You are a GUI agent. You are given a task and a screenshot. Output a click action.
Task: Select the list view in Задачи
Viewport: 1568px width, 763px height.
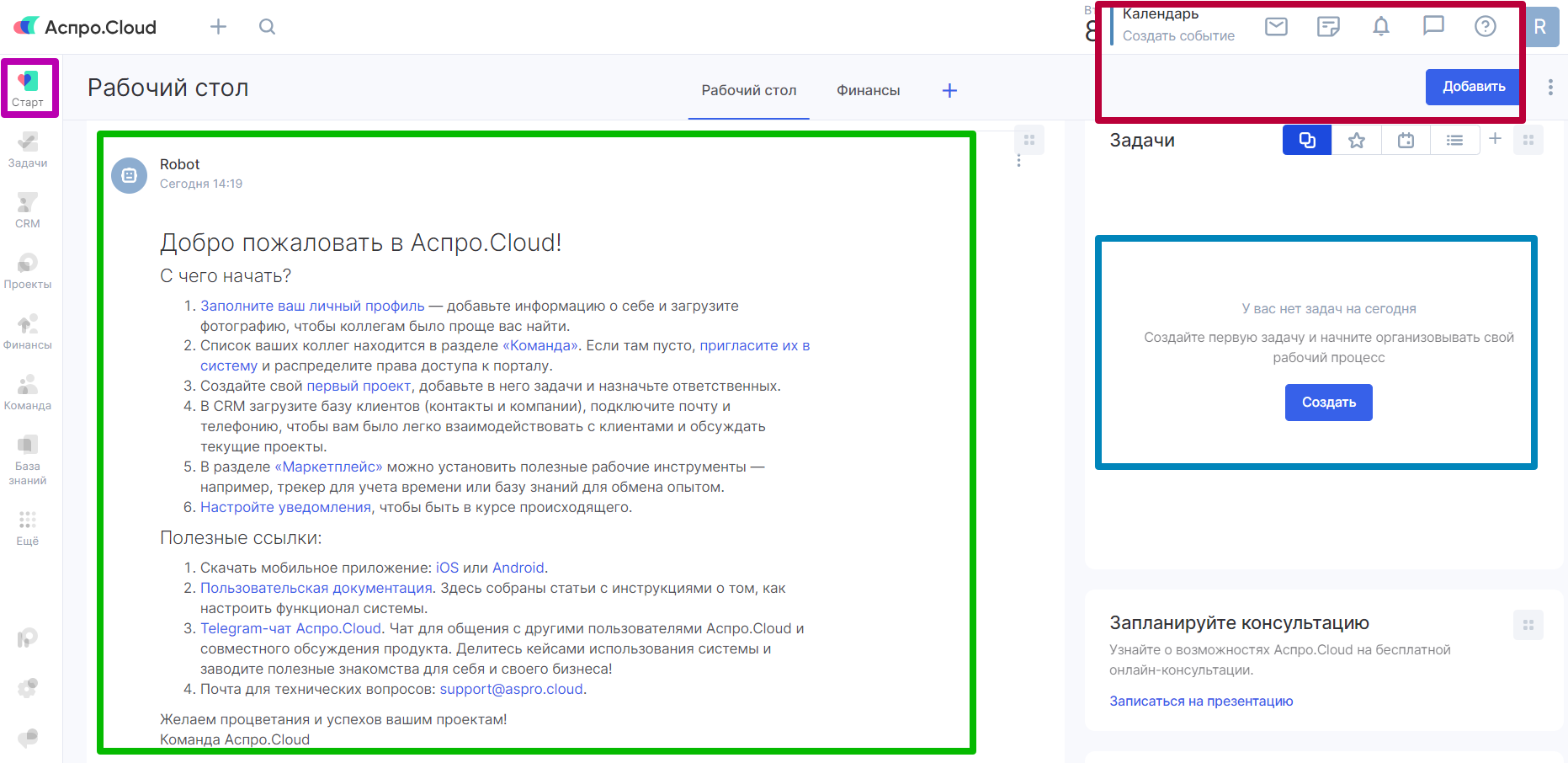(1454, 141)
